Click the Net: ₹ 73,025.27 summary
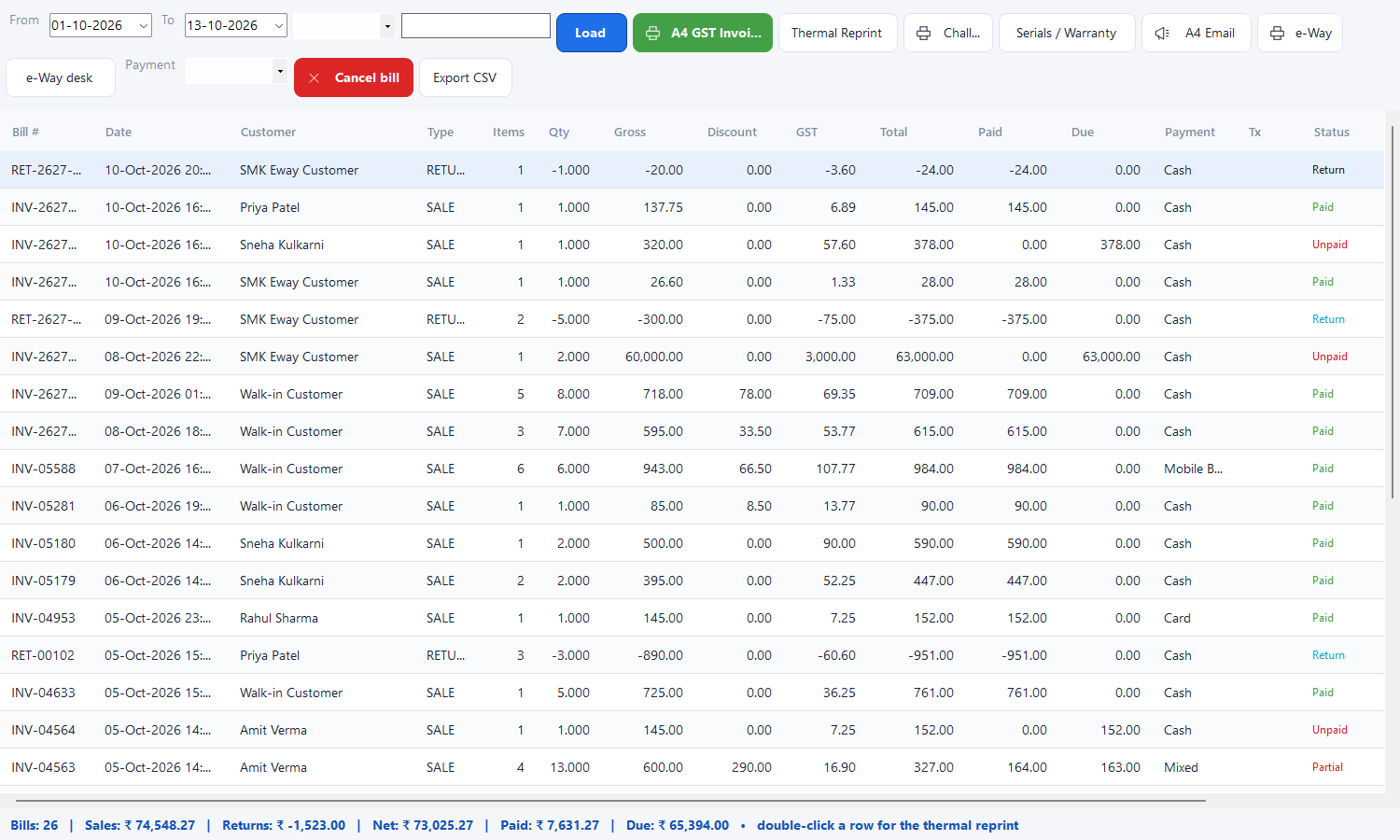The image size is (1400, 840). 423,825
